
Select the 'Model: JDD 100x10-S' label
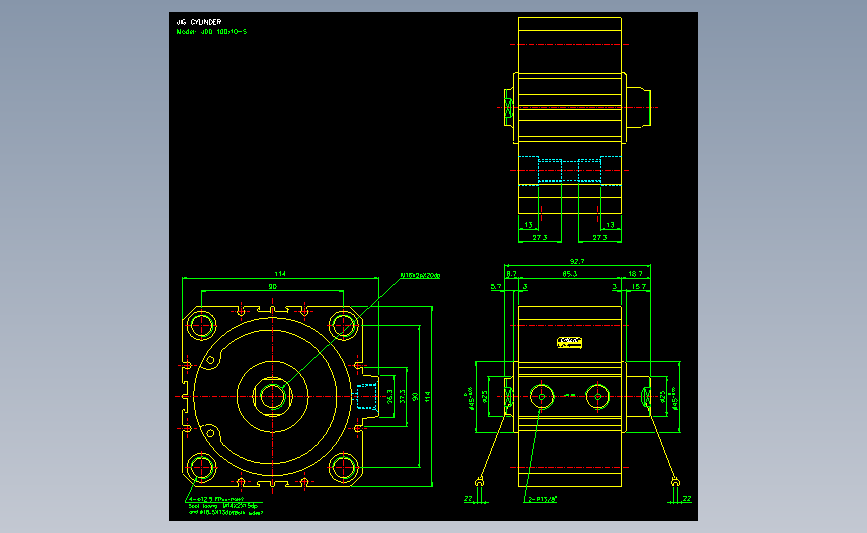pos(212,32)
